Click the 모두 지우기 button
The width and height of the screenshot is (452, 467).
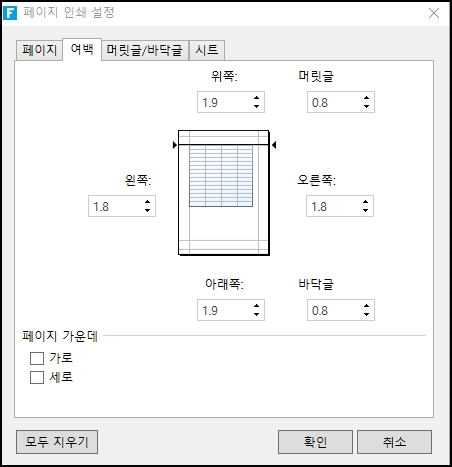[57, 442]
